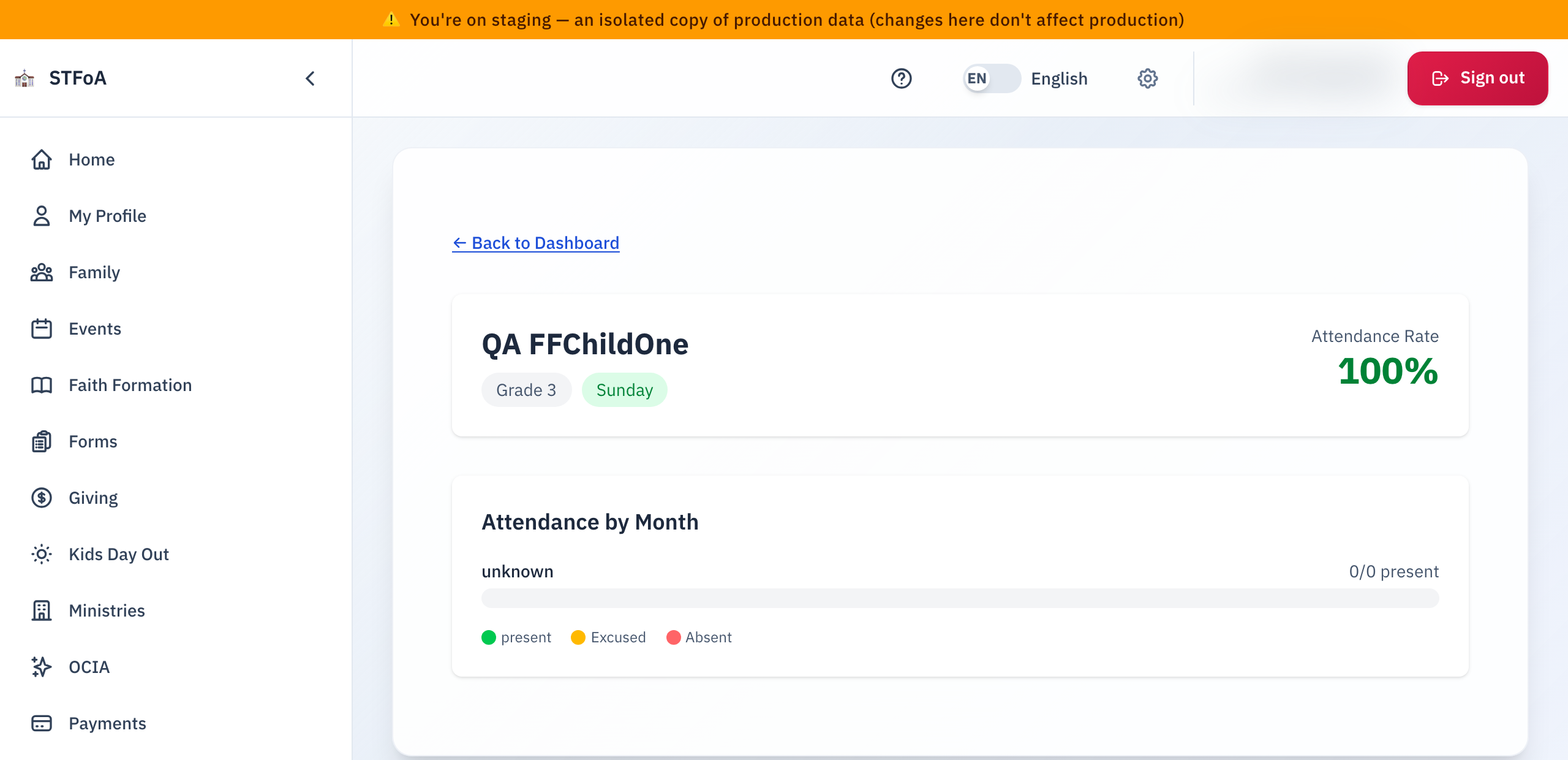Click the My Profile person icon
The height and width of the screenshot is (760, 1568).
tap(42, 216)
